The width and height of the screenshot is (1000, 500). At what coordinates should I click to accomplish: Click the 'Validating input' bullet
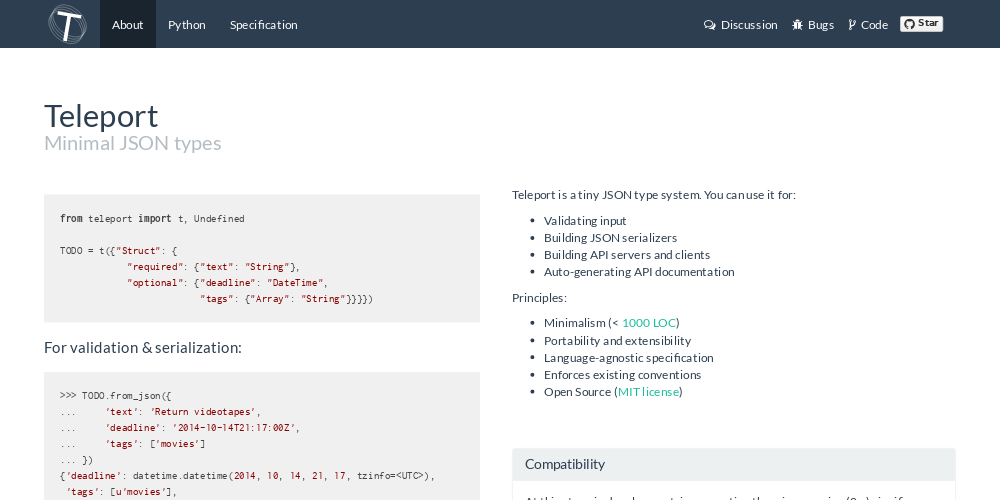[585, 221]
